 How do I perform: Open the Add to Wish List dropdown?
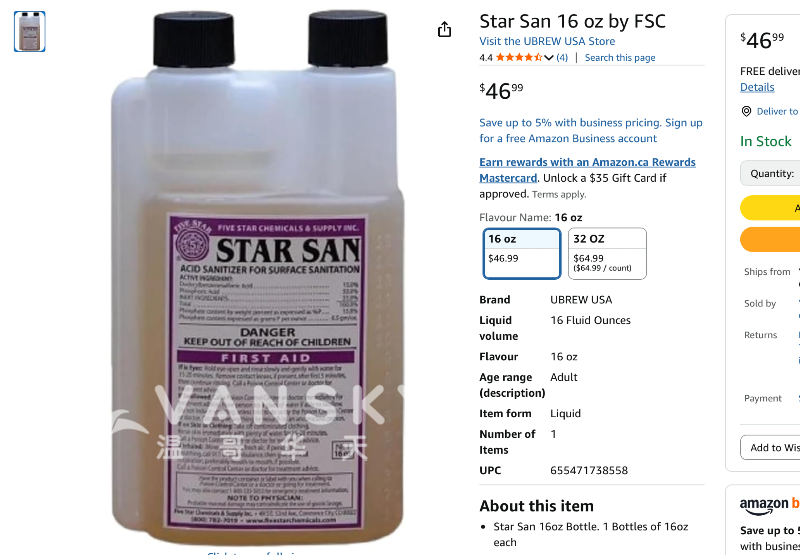[x=770, y=447]
